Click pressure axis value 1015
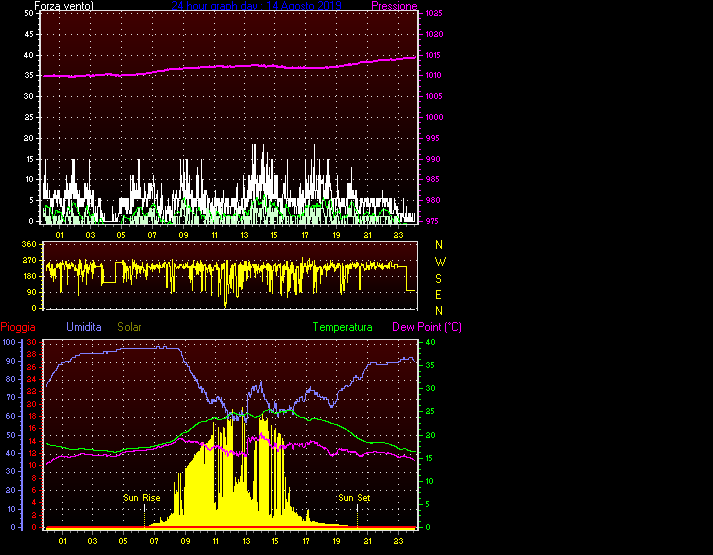This screenshot has width=713, height=555. pos(434,55)
